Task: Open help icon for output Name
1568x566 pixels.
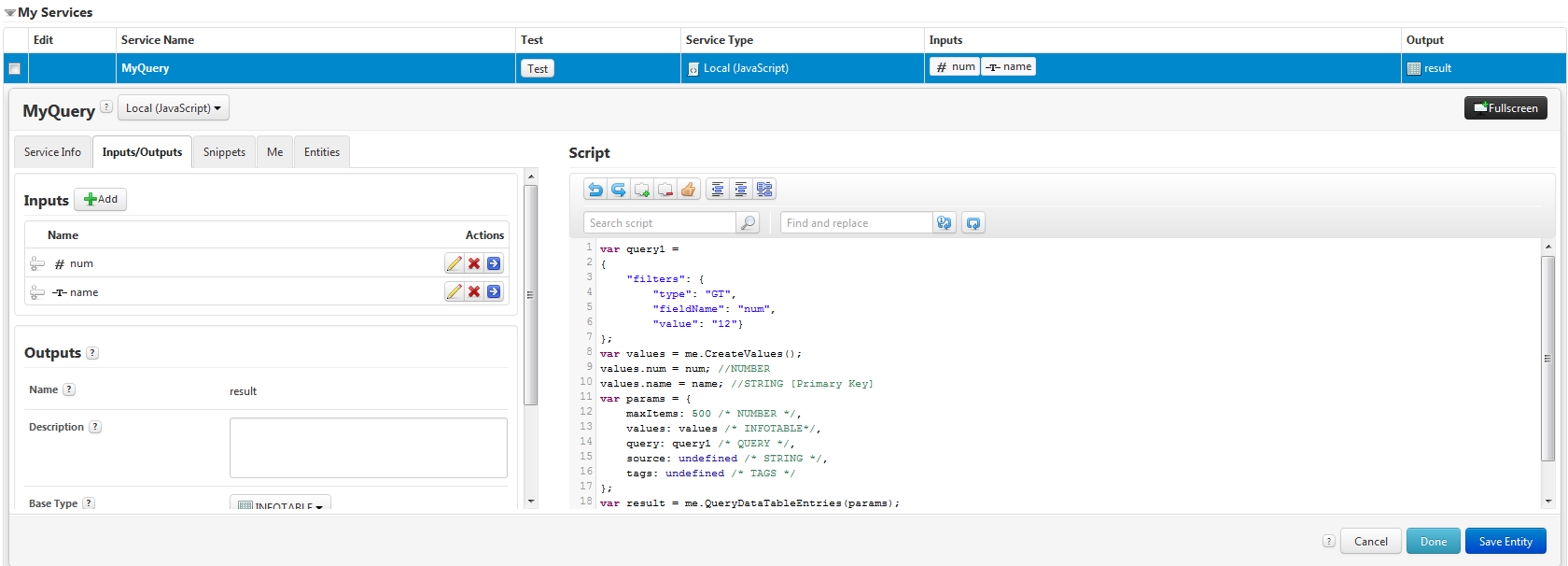Action: 69,389
